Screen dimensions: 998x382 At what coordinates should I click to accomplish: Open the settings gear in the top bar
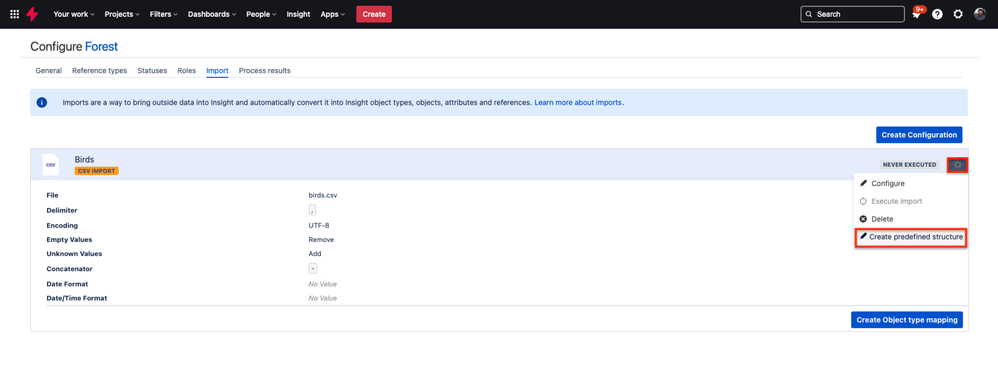(958, 14)
